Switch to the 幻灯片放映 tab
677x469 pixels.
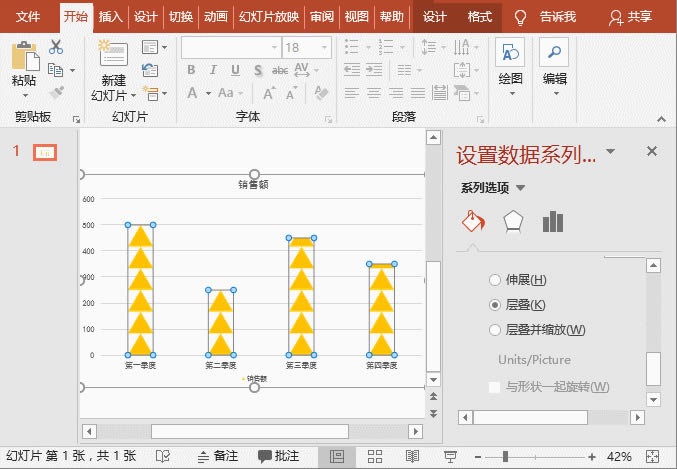(x=267, y=17)
